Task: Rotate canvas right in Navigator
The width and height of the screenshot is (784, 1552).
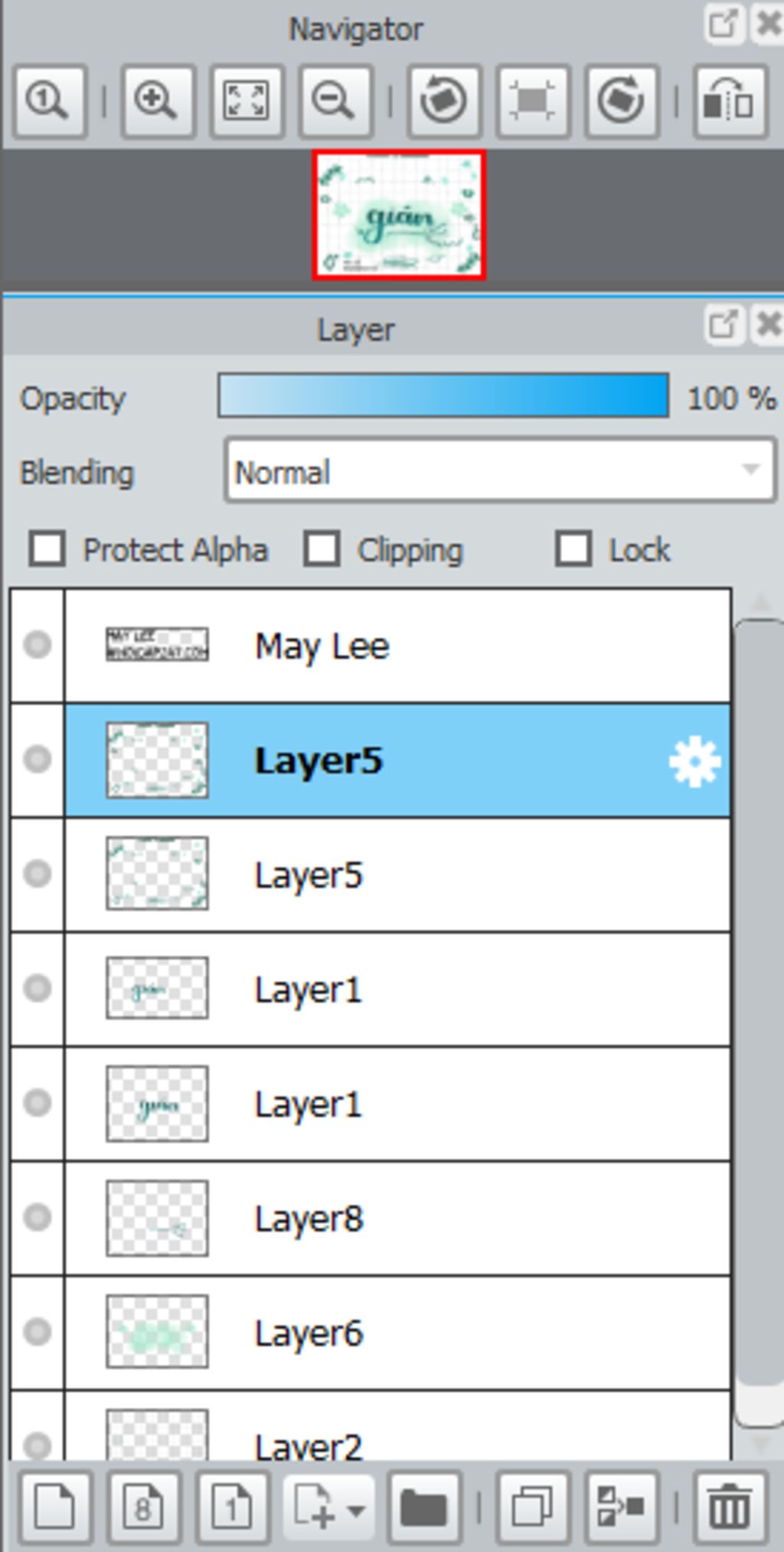Action: pos(621,101)
